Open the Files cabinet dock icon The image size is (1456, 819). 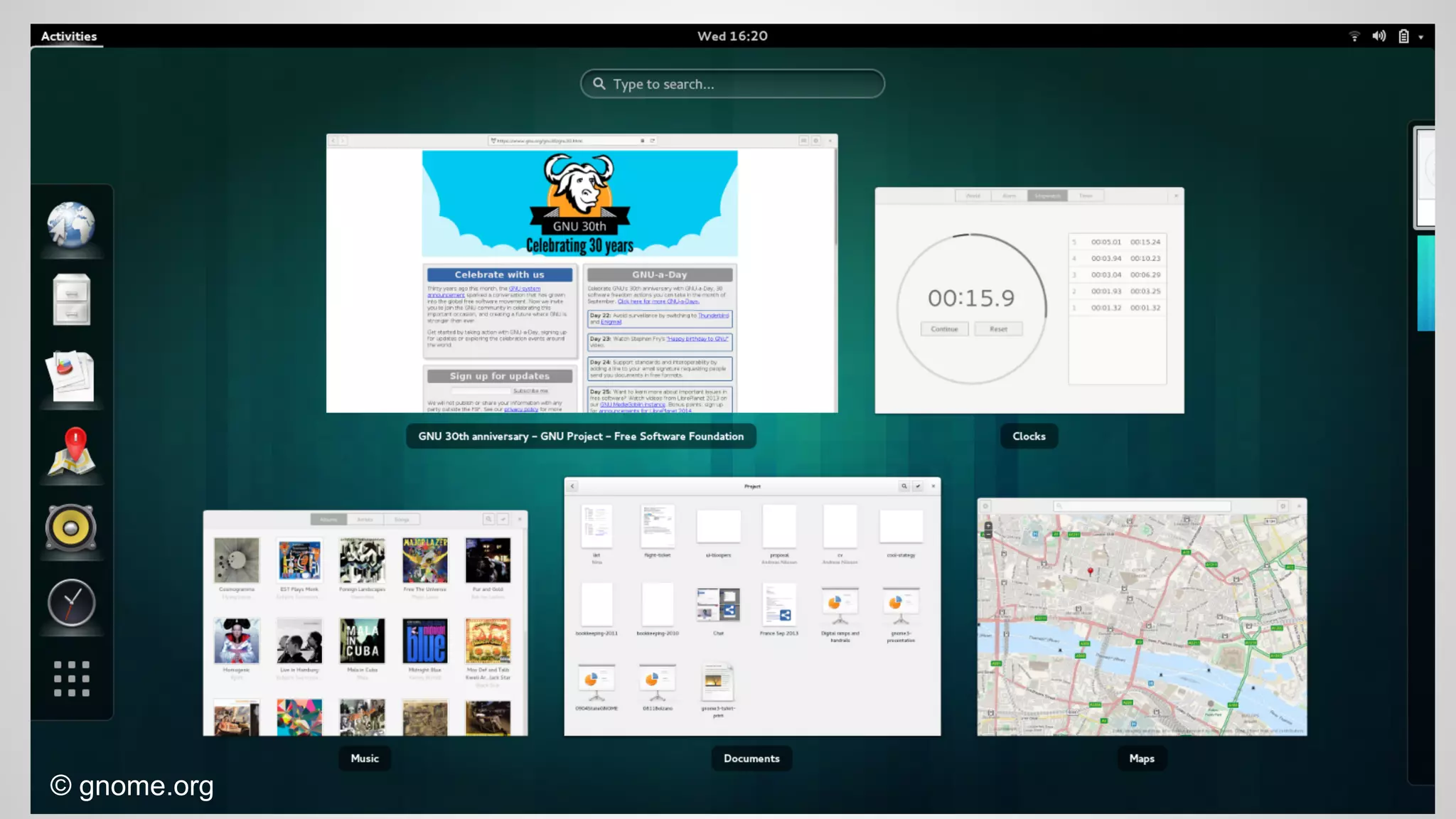click(x=71, y=300)
